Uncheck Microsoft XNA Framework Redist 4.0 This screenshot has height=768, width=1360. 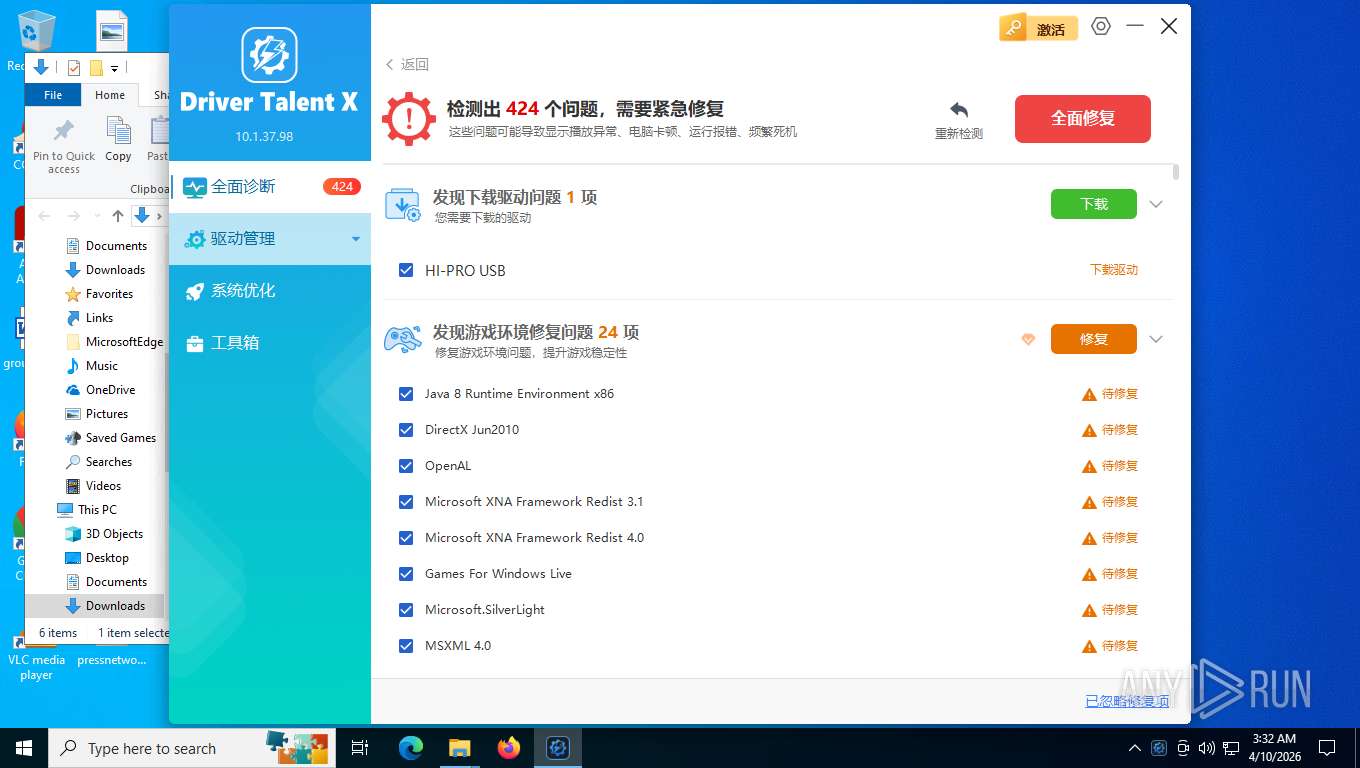point(406,538)
